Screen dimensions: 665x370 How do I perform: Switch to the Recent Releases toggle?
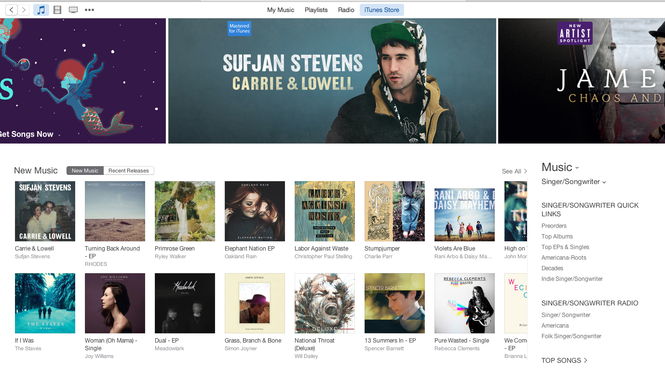(129, 171)
